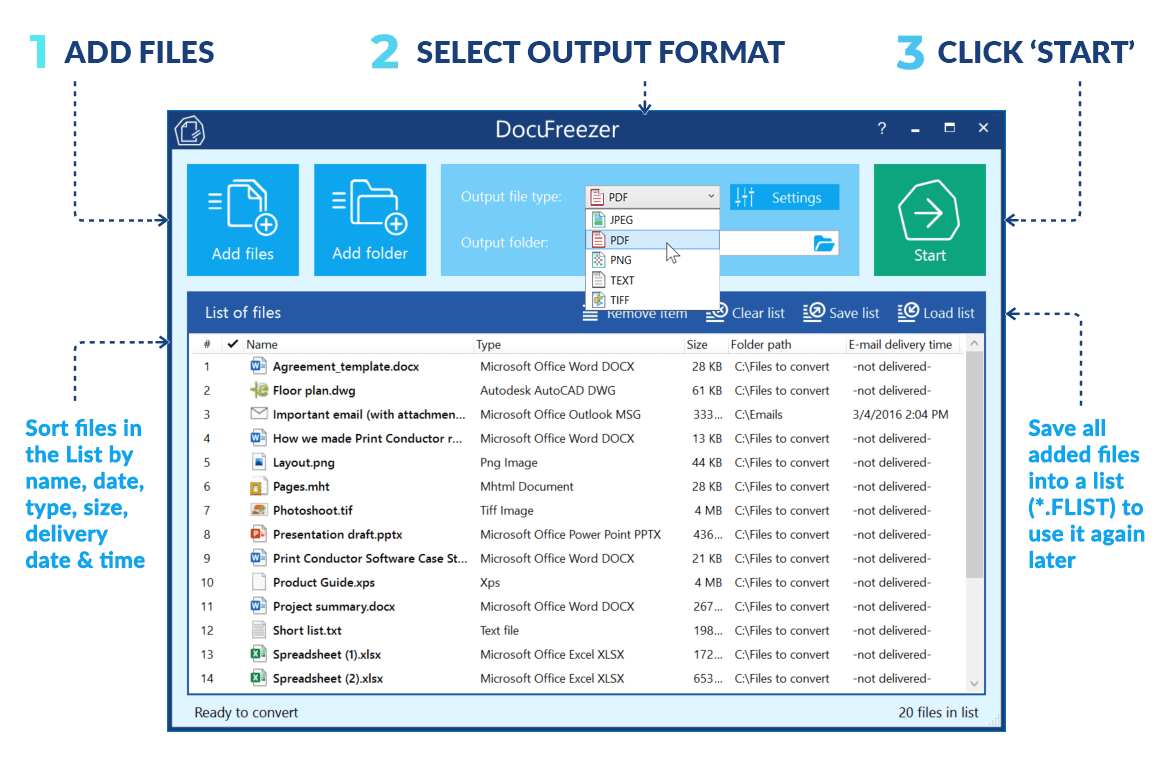Click the DocuFreezer logo icon in the title bar
1170x760 pixels.
[x=190, y=130]
